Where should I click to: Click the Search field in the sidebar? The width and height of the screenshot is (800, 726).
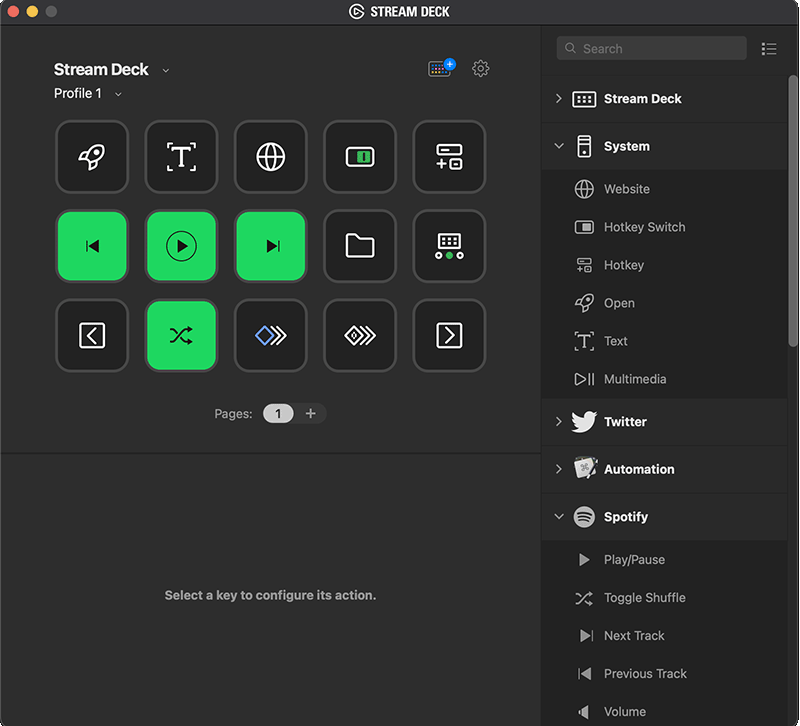tap(650, 48)
